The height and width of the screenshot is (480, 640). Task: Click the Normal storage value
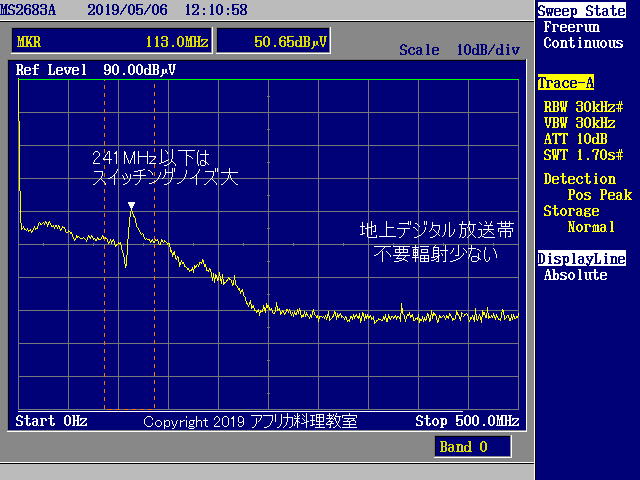(x=591, y=227)
